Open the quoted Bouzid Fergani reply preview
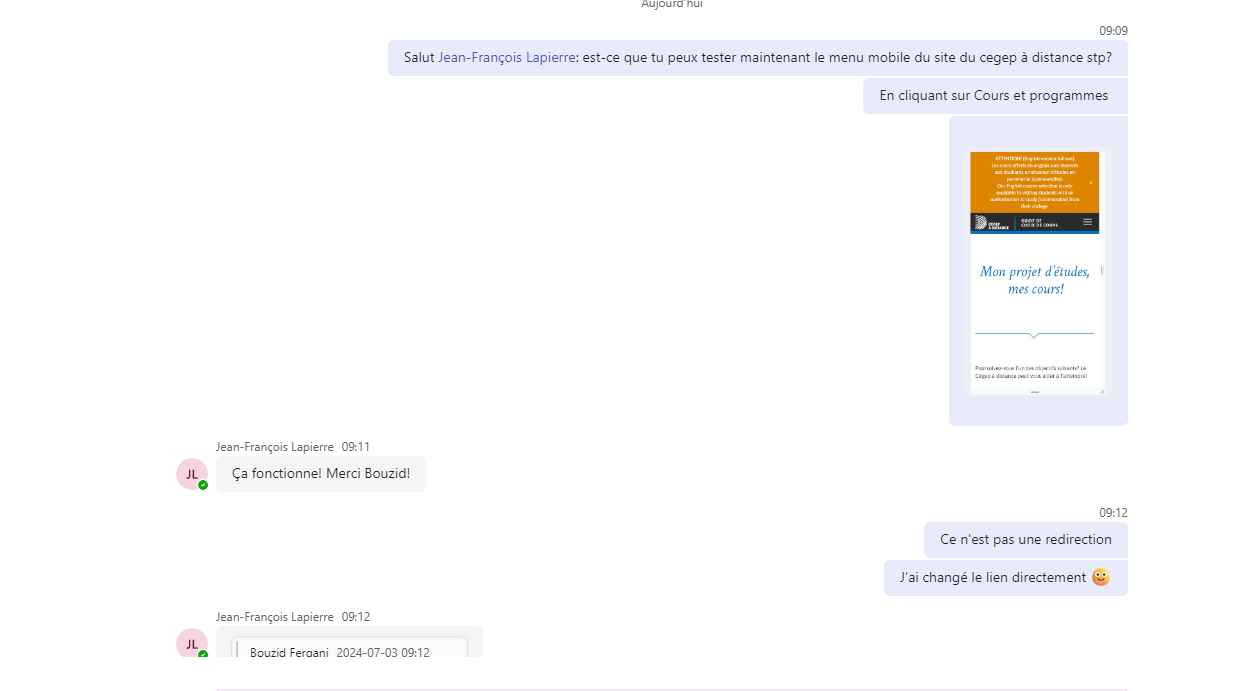1254x691 pixels. [x=349, y=648]
